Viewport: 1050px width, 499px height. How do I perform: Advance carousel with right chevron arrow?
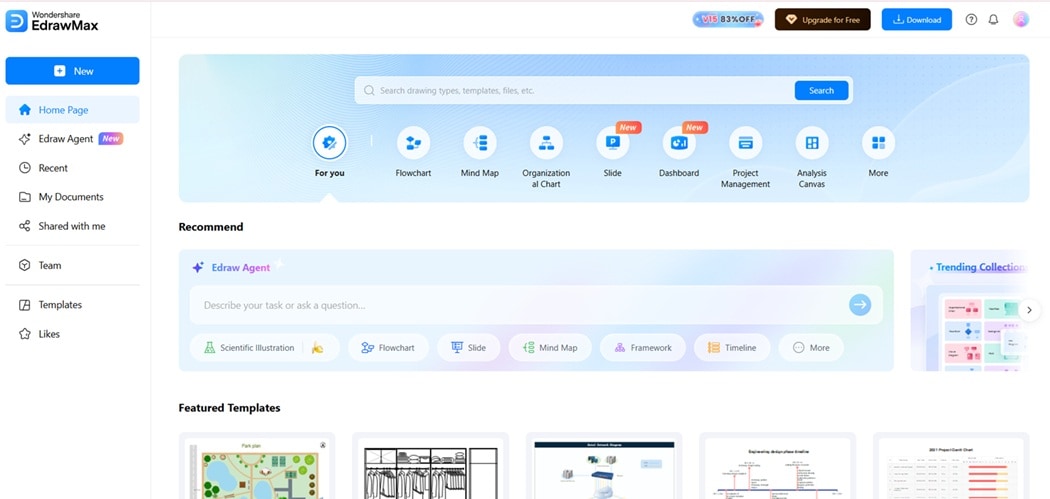pos(1030,309)
